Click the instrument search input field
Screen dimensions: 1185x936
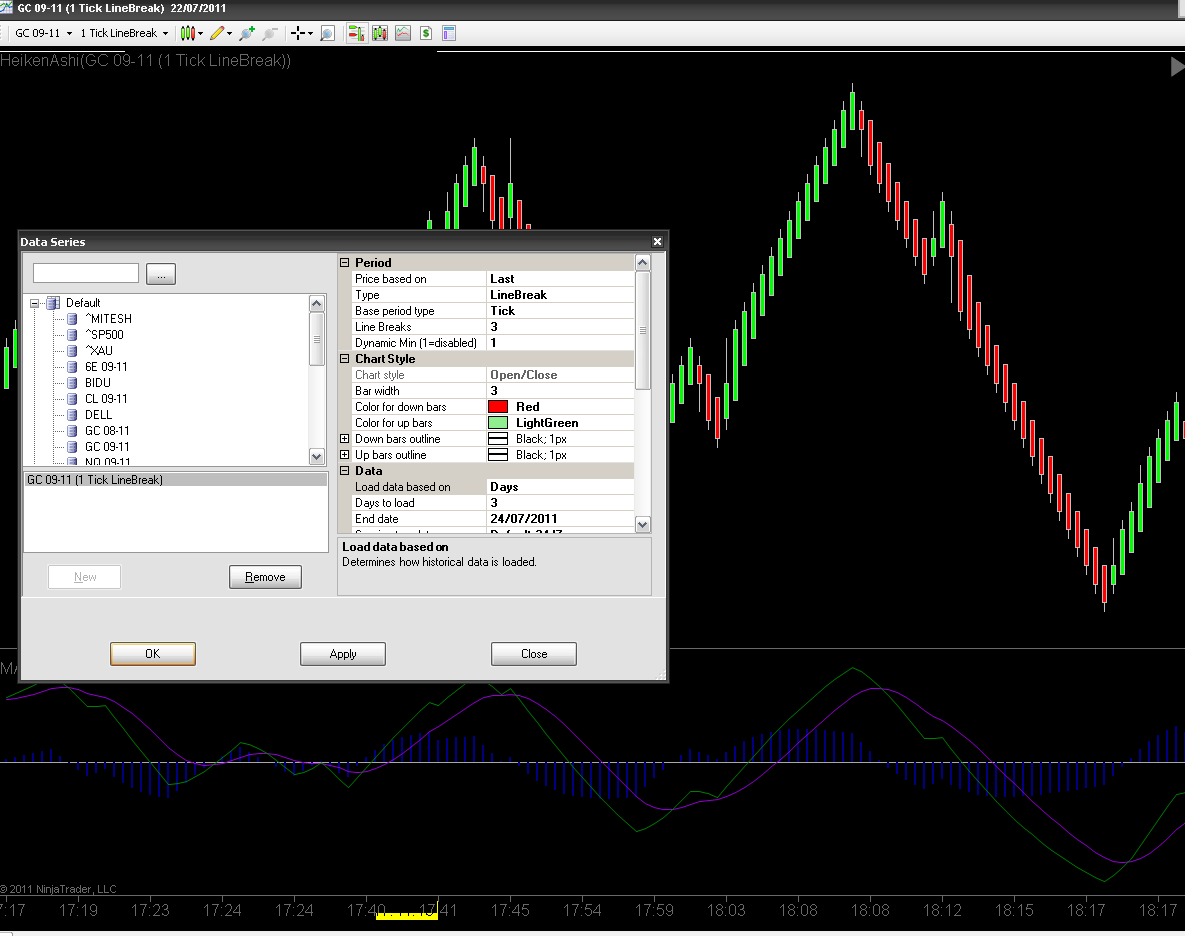click(x=86, y=273)
